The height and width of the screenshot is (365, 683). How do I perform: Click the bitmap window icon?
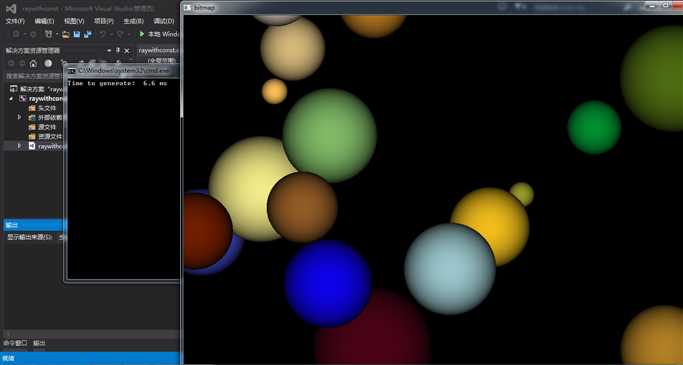(x=188, y=8)
